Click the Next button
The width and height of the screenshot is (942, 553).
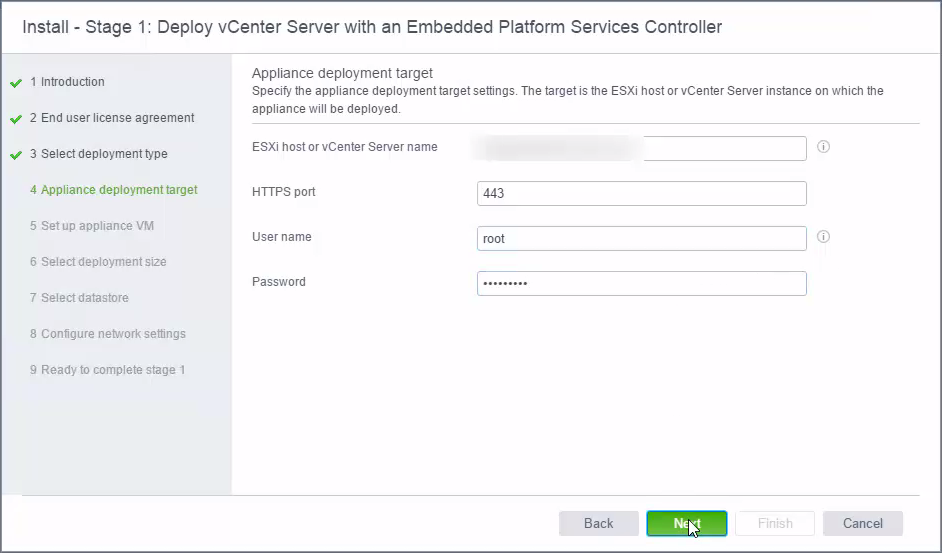coord(687,524)
